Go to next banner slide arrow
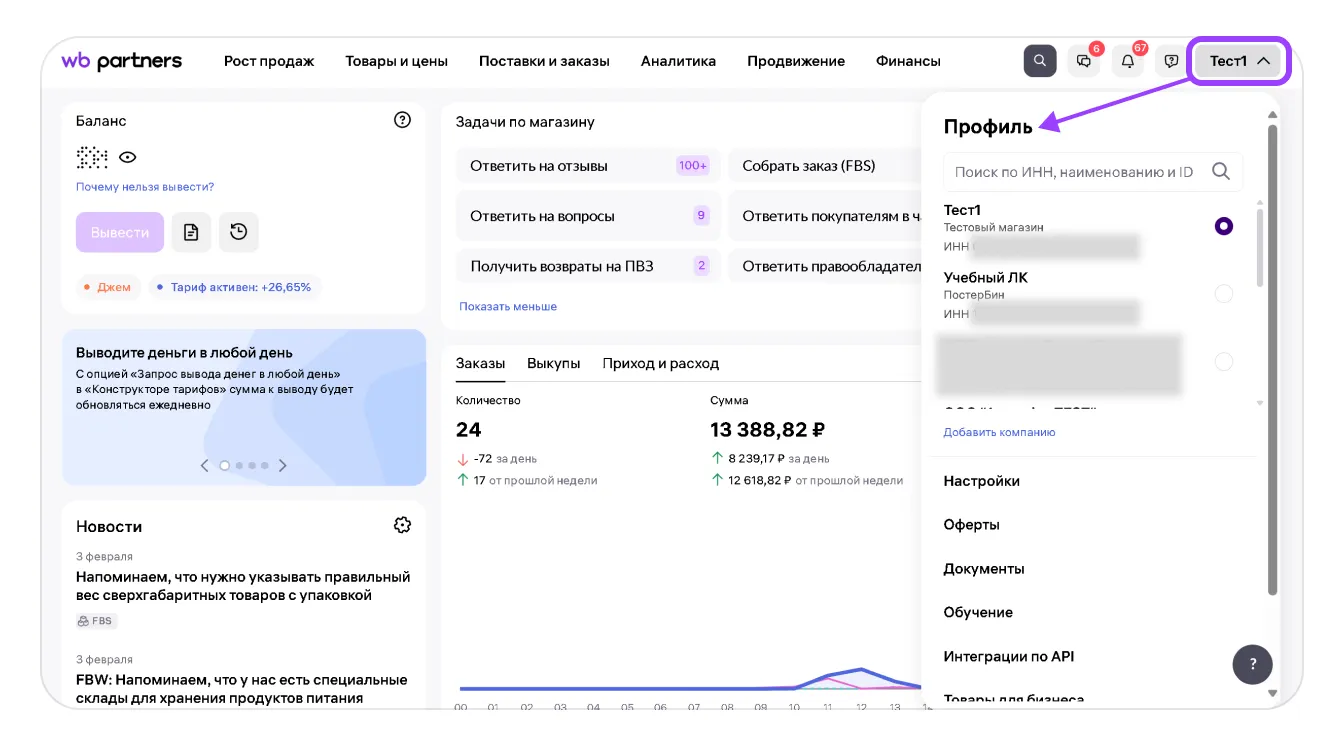Image resolution: width=1344 pixels, height=746 pixels. pyautogui.click(x=283, y=466)
